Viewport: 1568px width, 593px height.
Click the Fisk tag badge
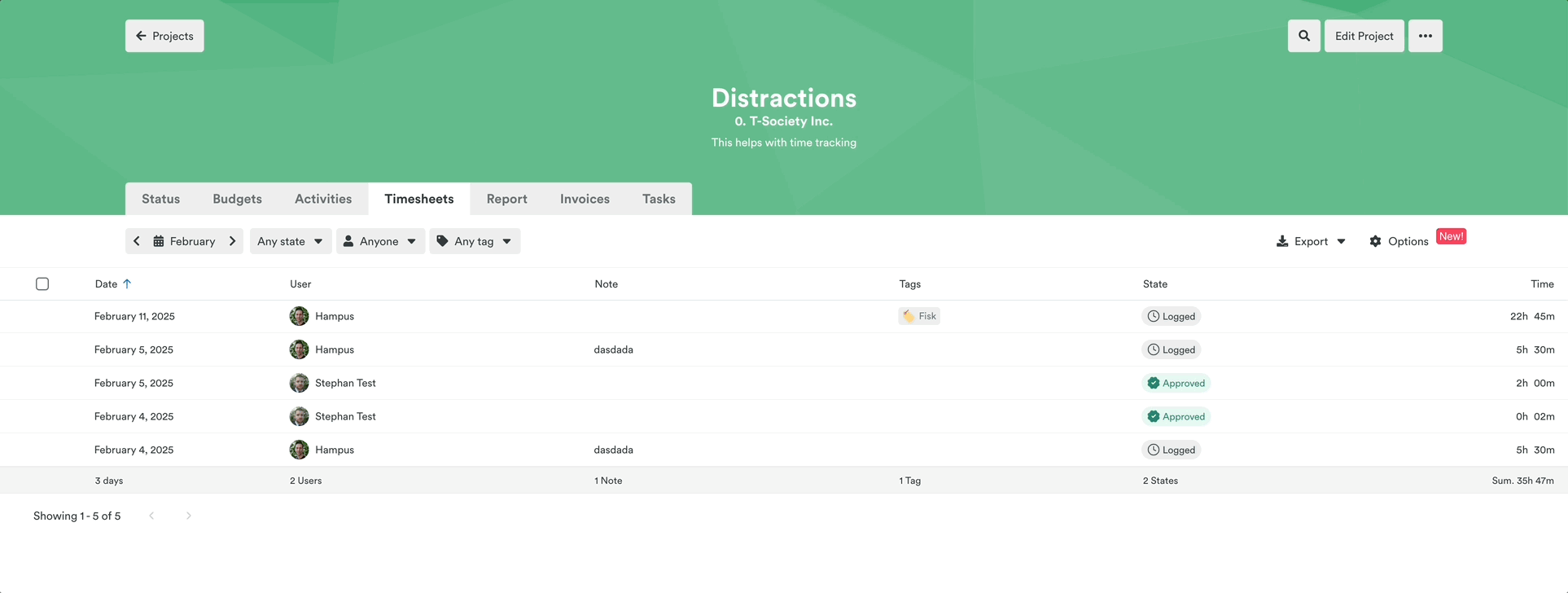pos(919,316)
